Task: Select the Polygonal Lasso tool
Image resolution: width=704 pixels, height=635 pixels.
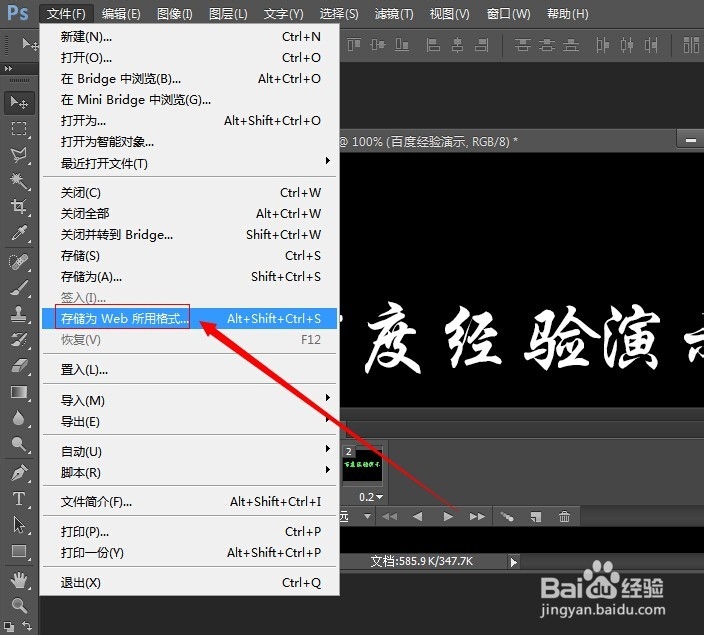Action: [18, 155]
